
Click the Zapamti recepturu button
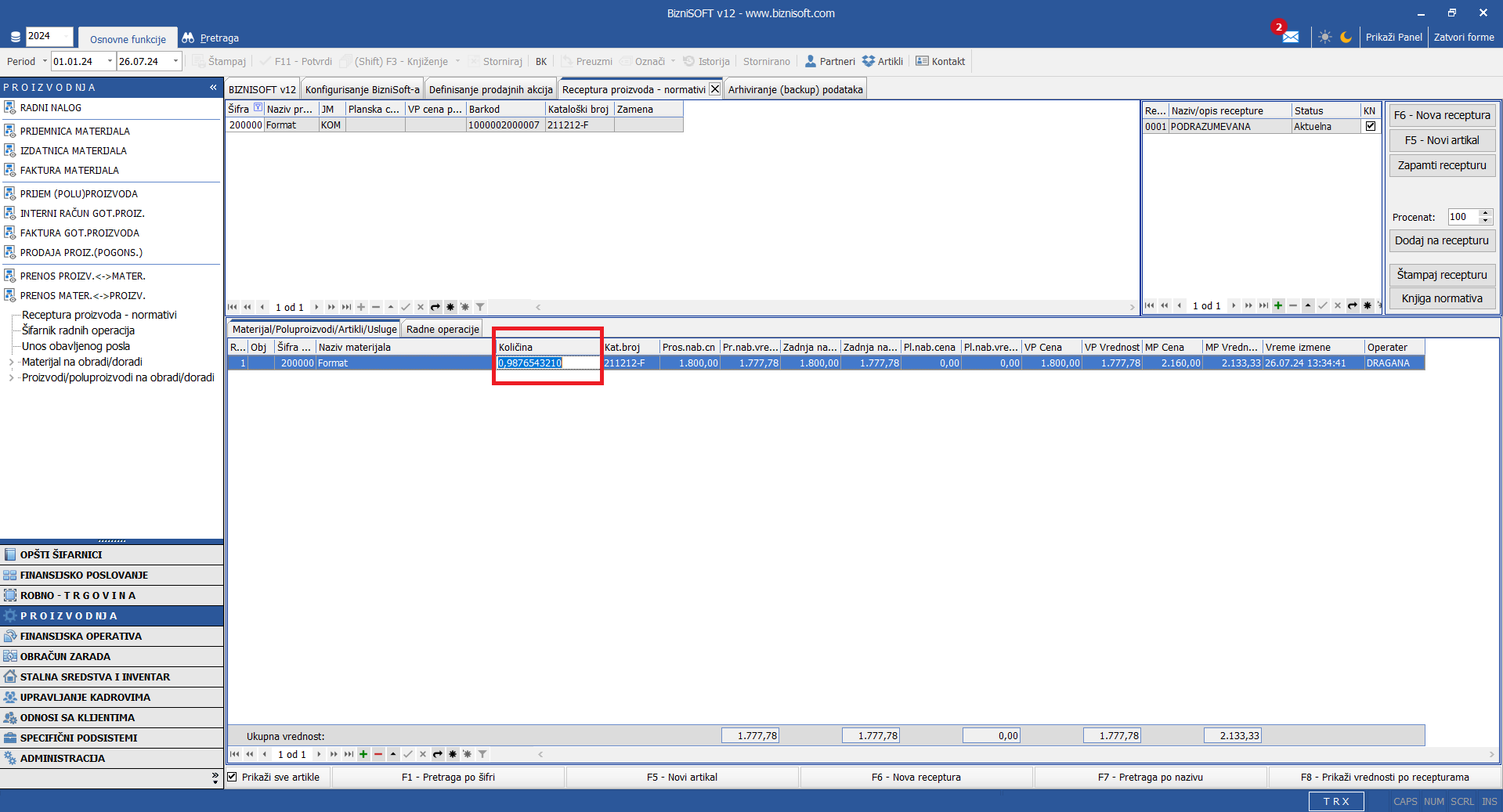click(x=1441, y=165)
